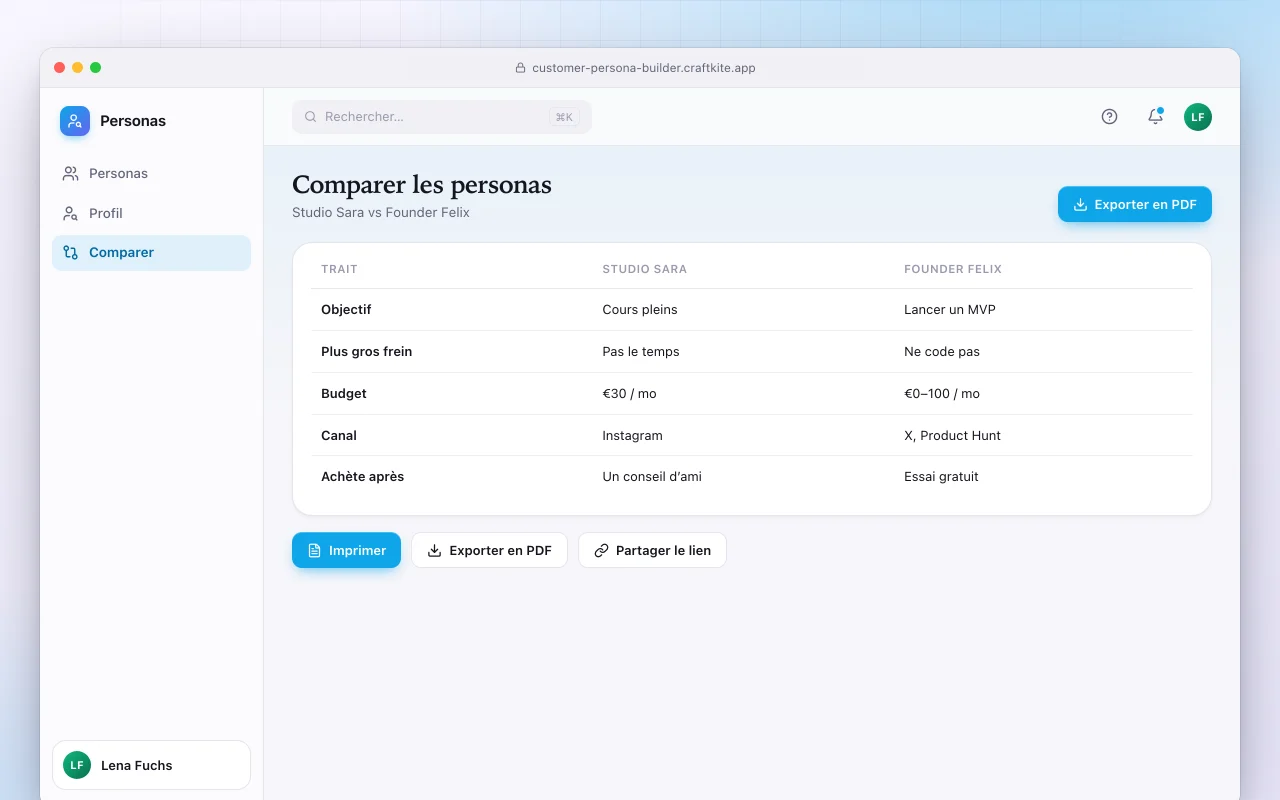1280x800 pixels.
Task: Select the Budget row label
Action: click(x=344, y=394)
